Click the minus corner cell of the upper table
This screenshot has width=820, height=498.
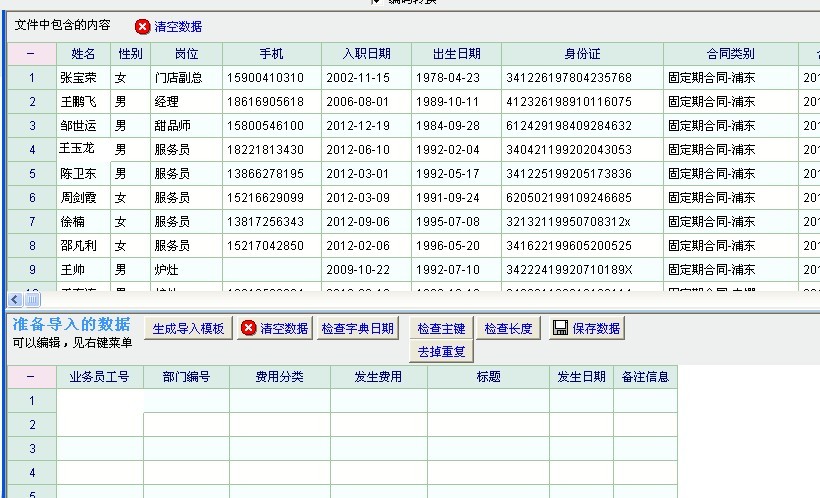pos(30,54)
